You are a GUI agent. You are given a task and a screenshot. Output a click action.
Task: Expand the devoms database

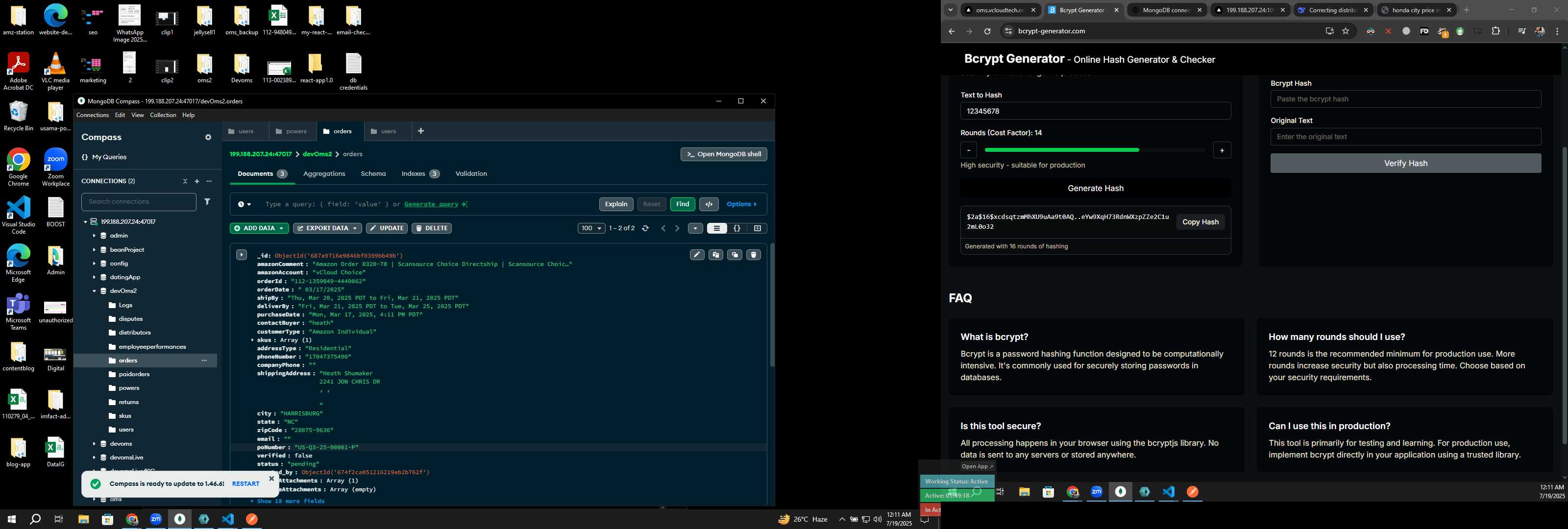click(94, 444)
